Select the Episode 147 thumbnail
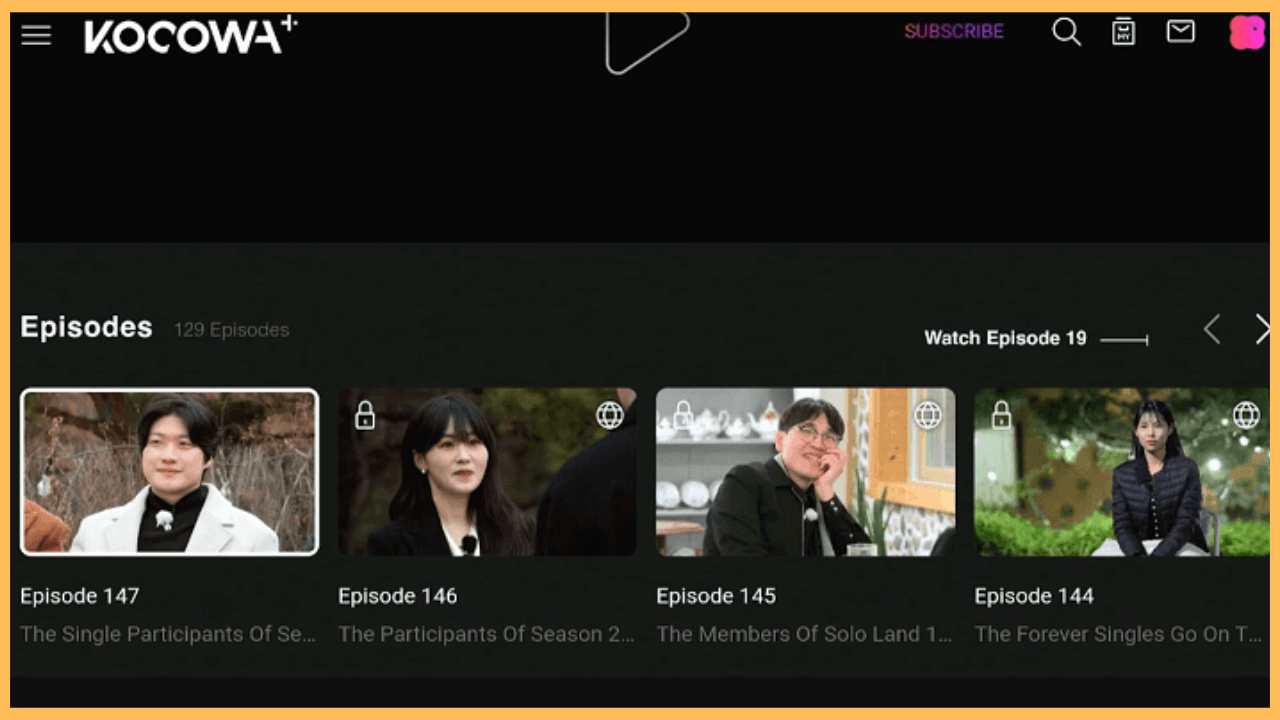 (x=169, y=471)
